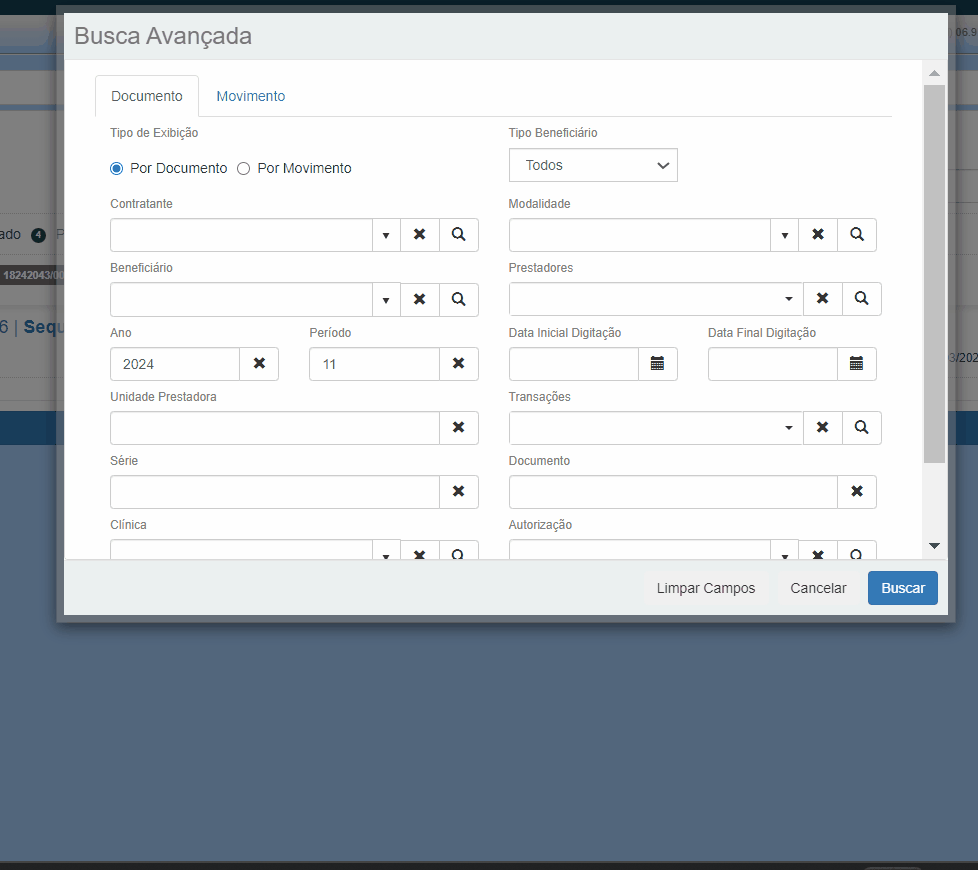Clear the Beneficiário field with X icon
This screenshot has width=978, height=870.
pos(420,299)
